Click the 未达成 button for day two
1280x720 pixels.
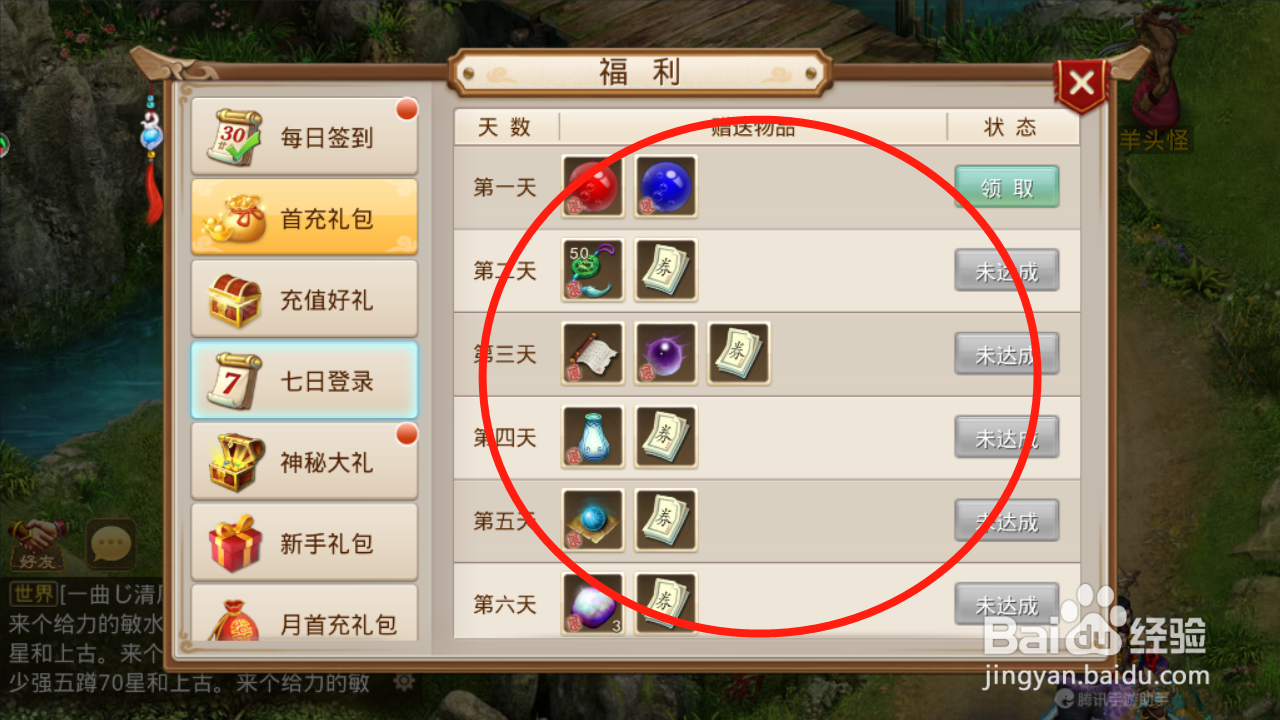(1006, 270)
